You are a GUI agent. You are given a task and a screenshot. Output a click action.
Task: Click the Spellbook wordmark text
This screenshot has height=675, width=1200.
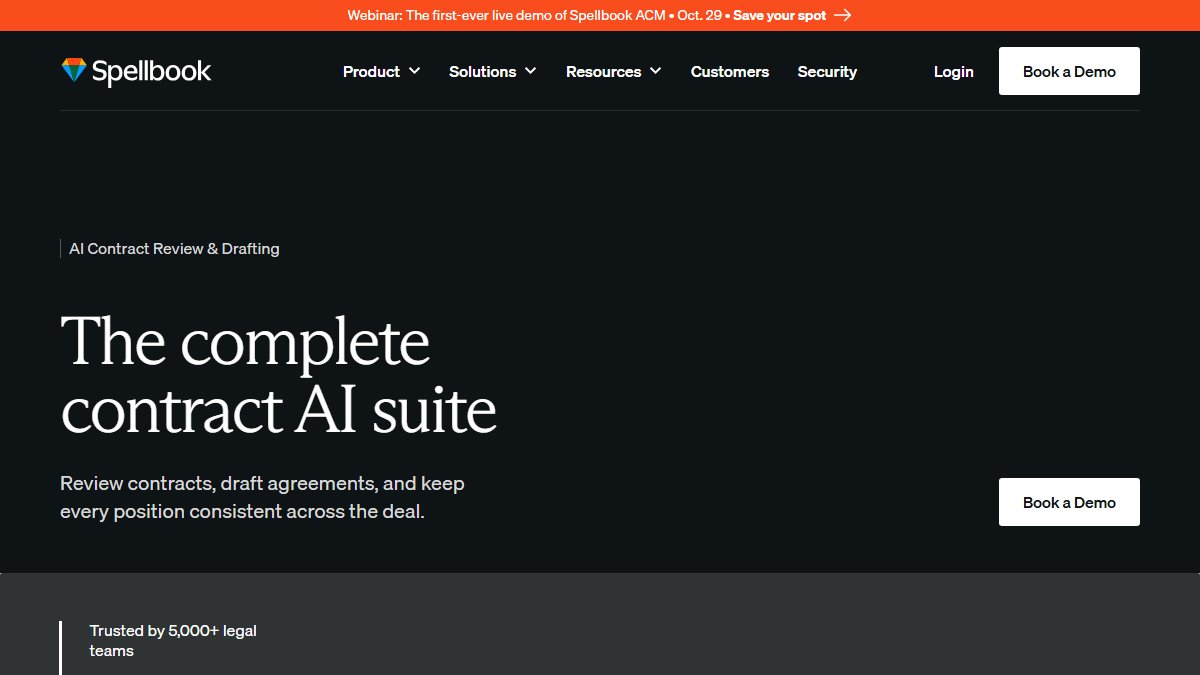pos(152,71)
